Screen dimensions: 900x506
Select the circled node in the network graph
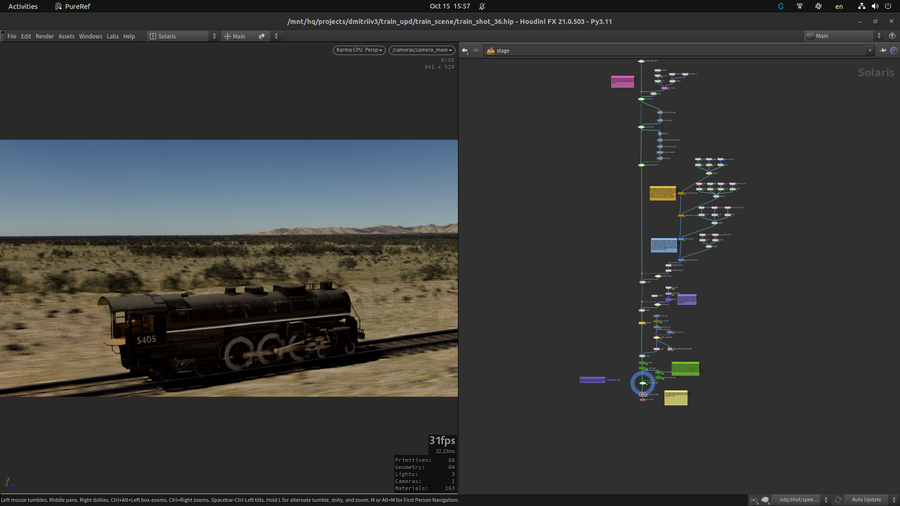(643, 383)
